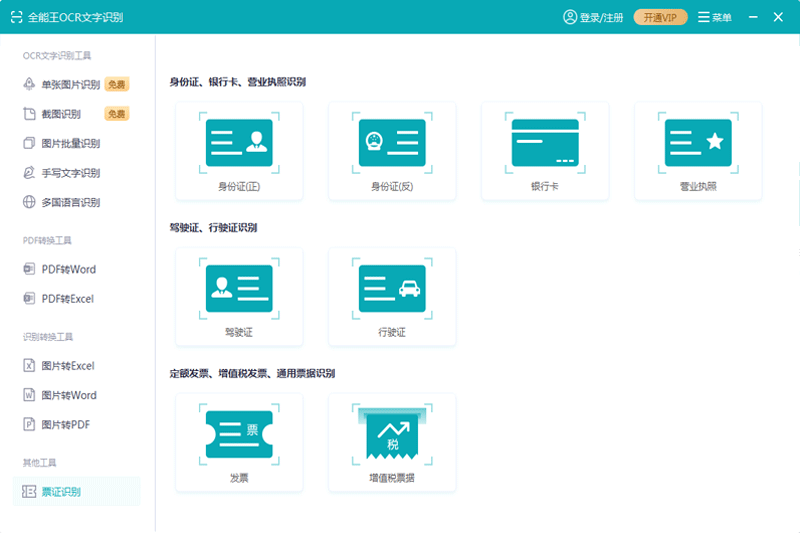Open the 身份证(正) ID front recognition card
Screen dimensions: 800x533
239,150
